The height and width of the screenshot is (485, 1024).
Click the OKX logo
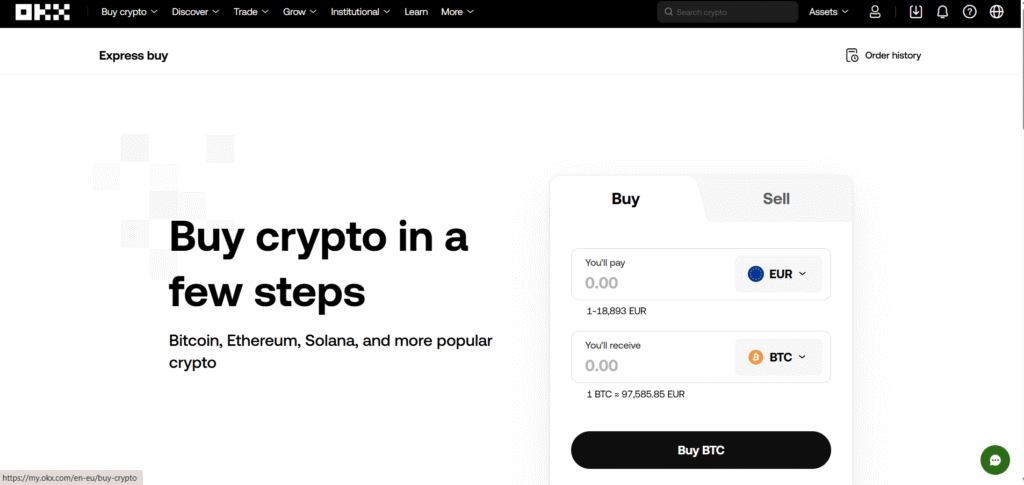coord(42,12)
